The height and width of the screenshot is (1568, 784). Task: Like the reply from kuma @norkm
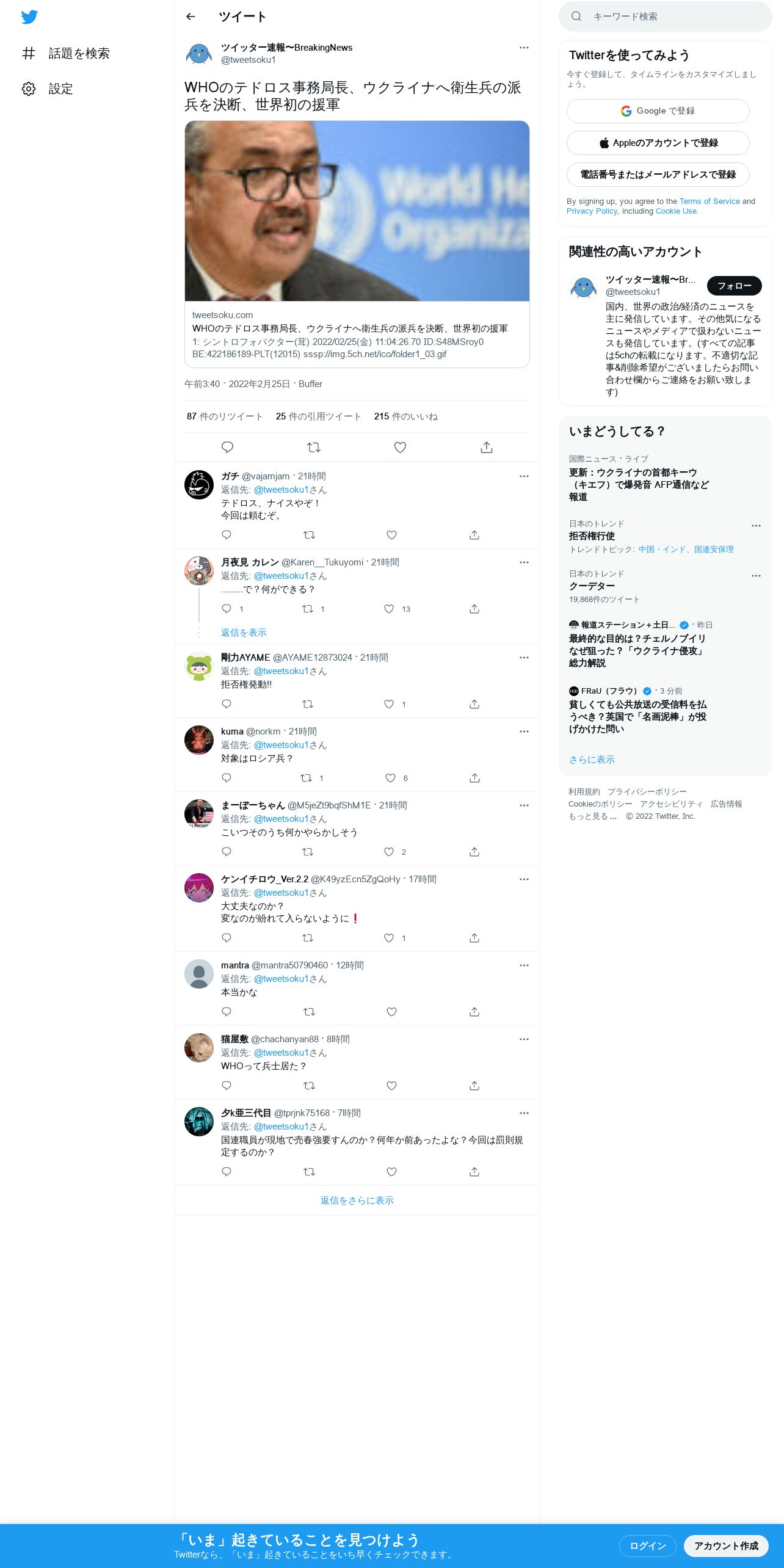(390, 777)
